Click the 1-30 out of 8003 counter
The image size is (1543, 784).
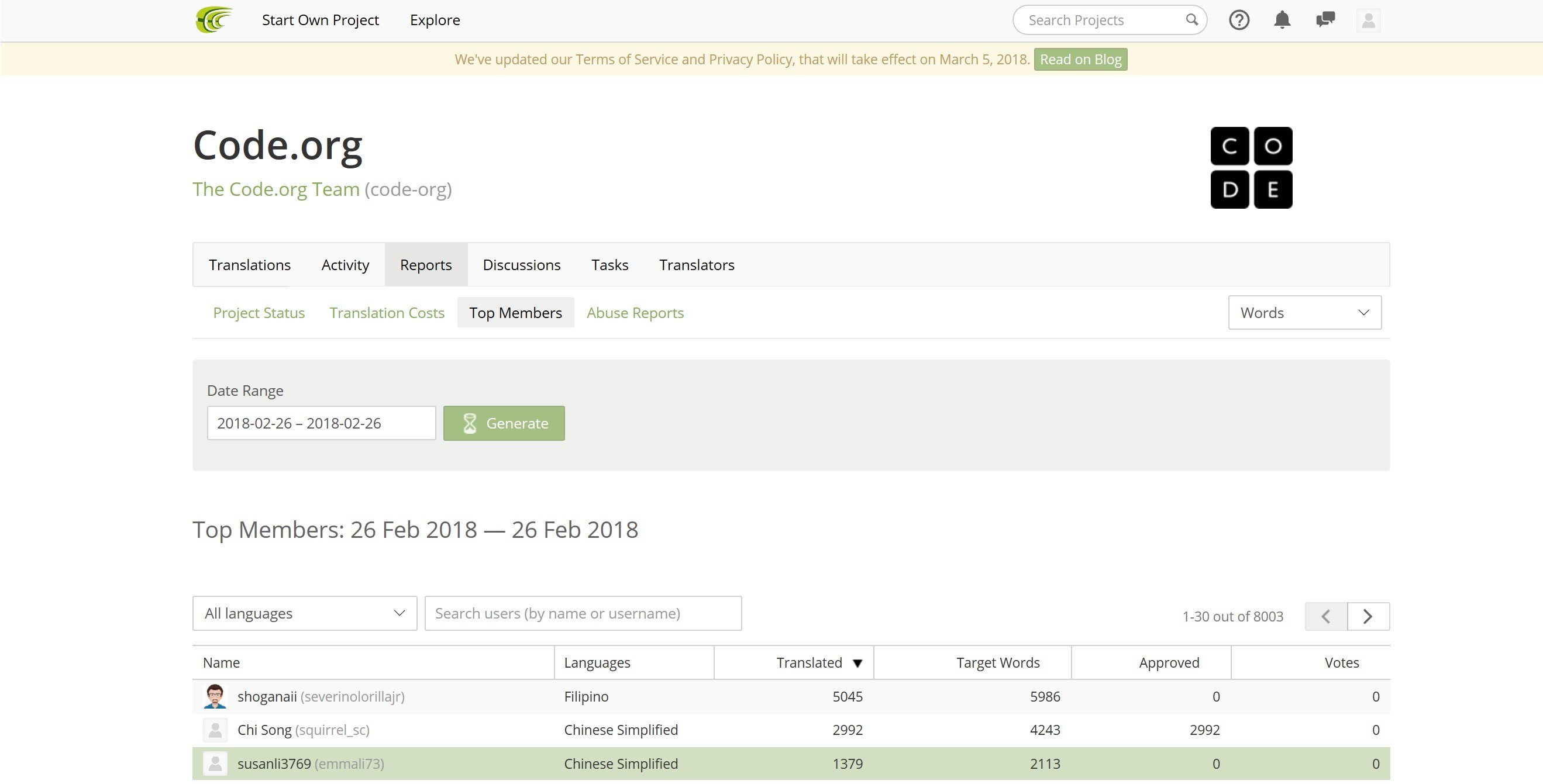tap(1233, 617)
